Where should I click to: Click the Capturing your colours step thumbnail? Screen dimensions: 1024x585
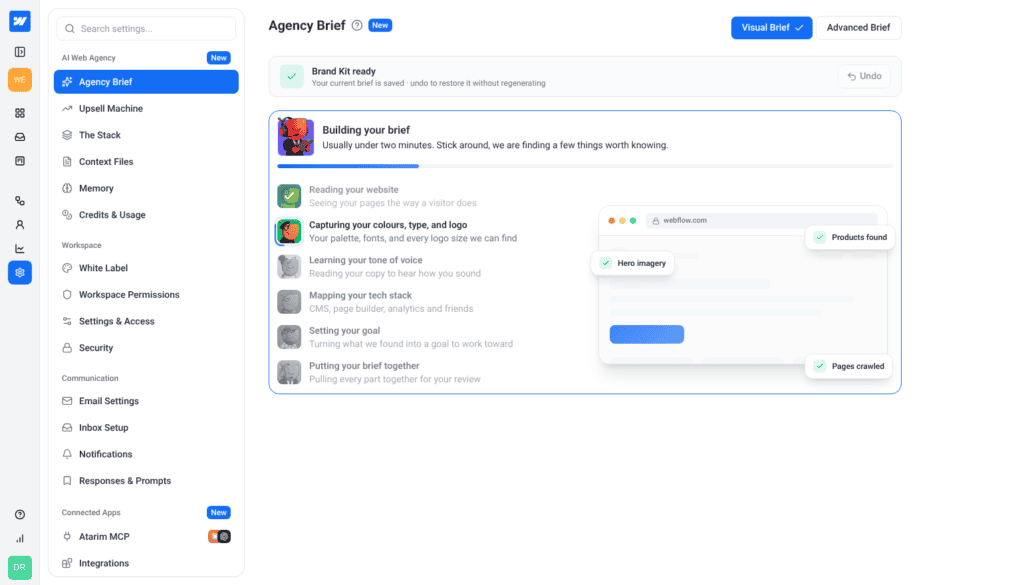[289, 232]
